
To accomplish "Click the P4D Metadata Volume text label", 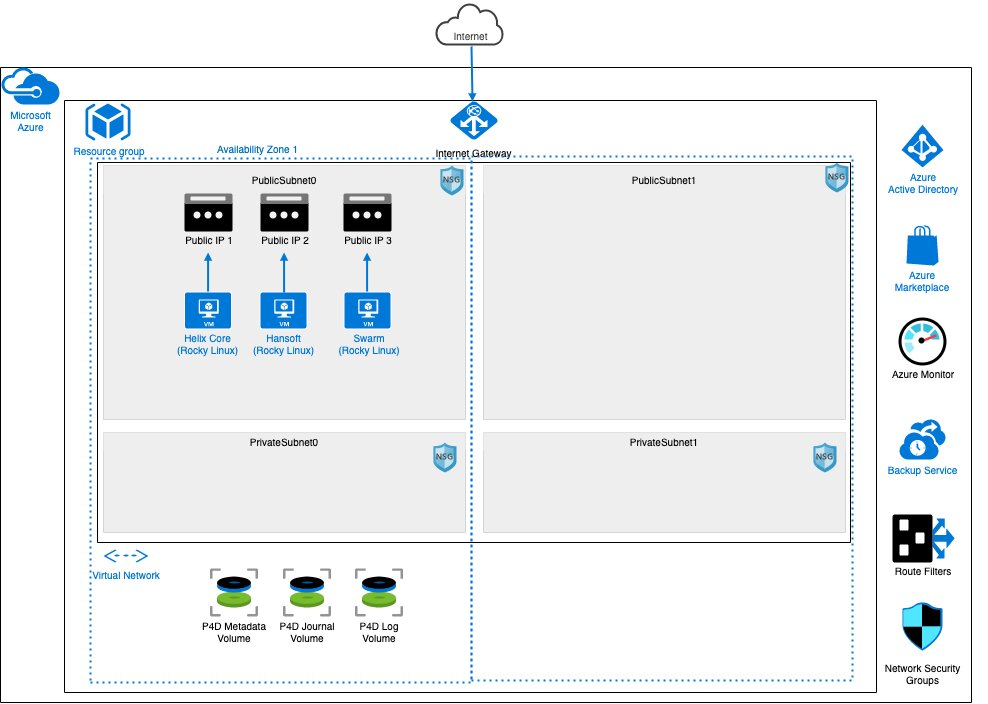I will point(234,632).
